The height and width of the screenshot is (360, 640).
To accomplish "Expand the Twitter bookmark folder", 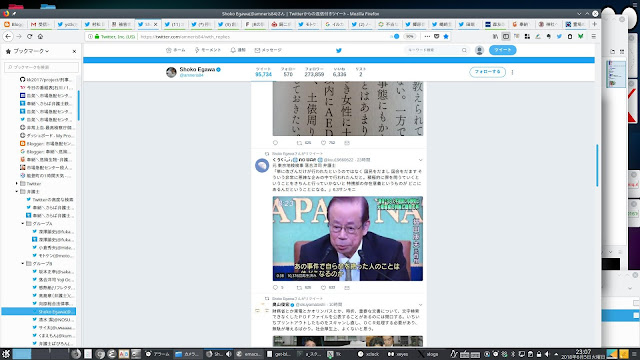I will pyautogui.click(x=17, y=183).
